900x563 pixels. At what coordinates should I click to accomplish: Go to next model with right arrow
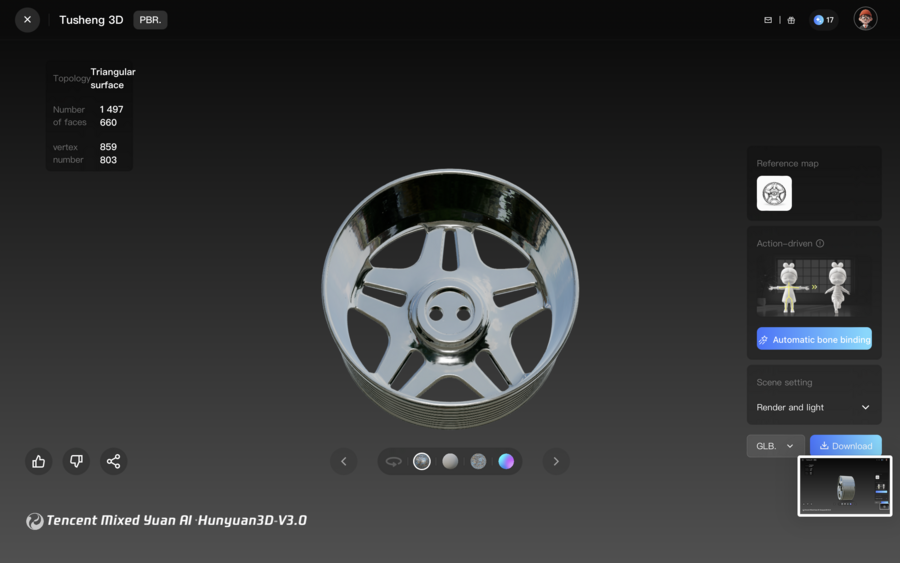click(556, 461)
